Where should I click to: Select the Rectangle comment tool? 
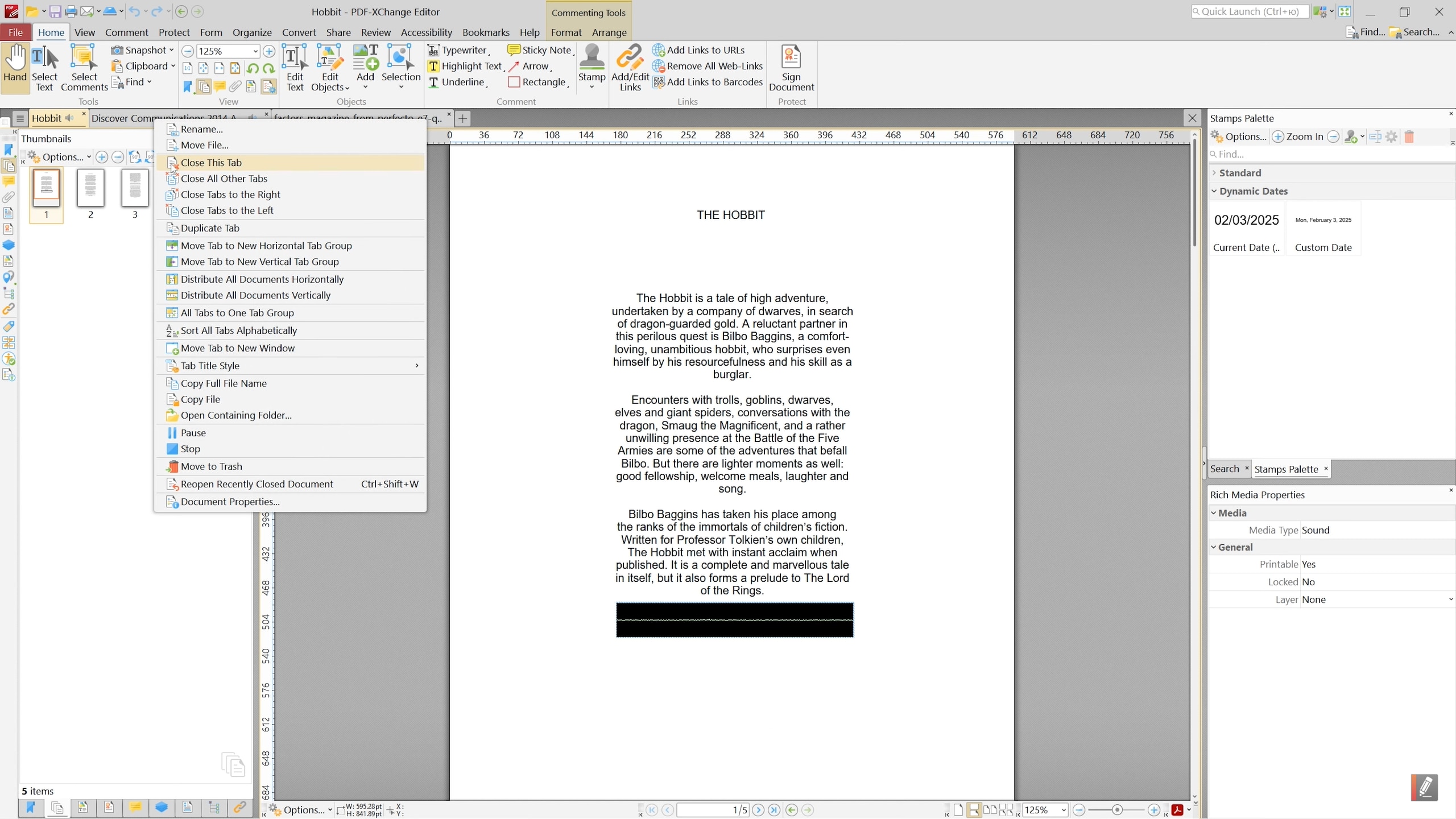pos(538,82)
